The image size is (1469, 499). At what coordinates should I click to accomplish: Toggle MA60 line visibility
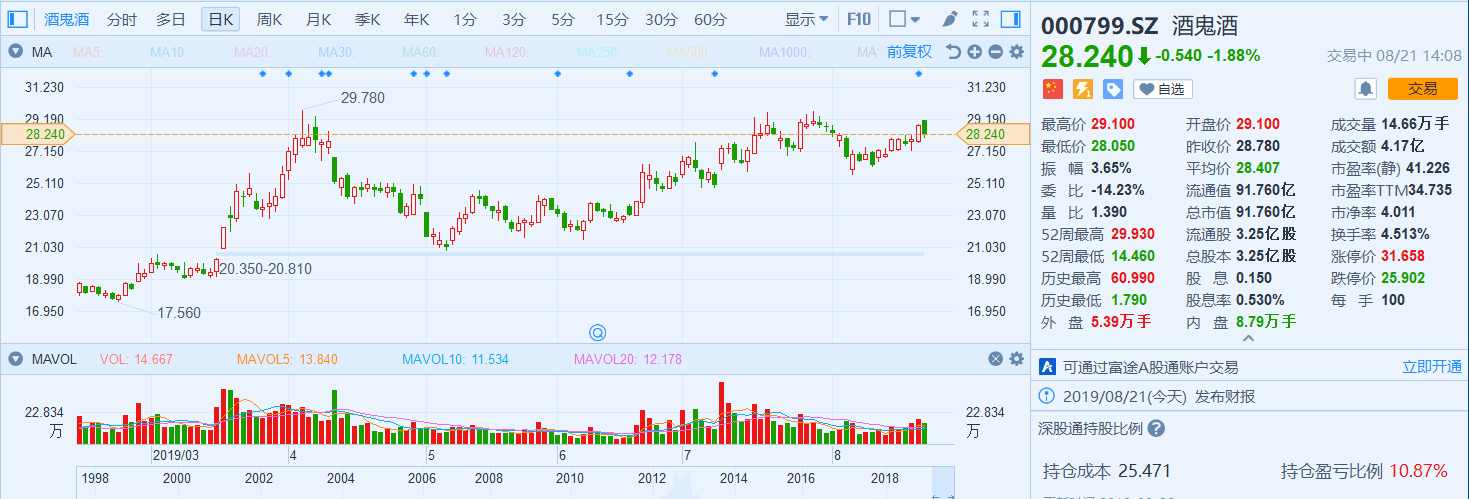(420, 52)
